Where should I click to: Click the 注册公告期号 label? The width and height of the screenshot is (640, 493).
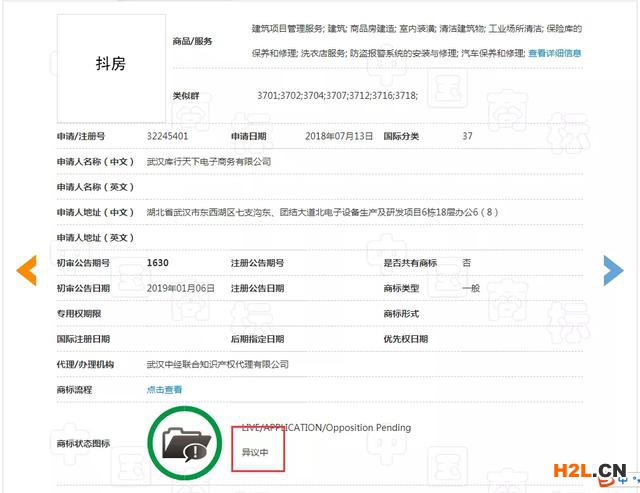258,263
